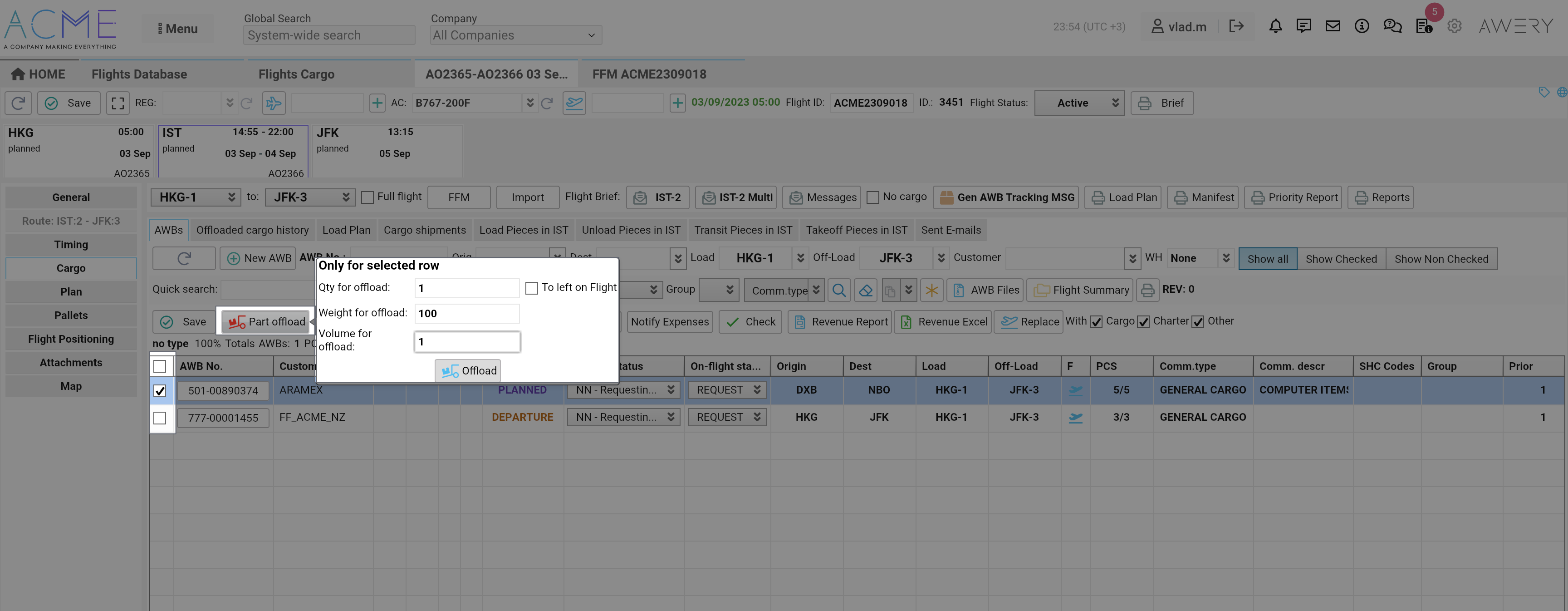1568x611 pixels.
Task: Click the Revenue Excel button
Action: (x=944, y=322)
